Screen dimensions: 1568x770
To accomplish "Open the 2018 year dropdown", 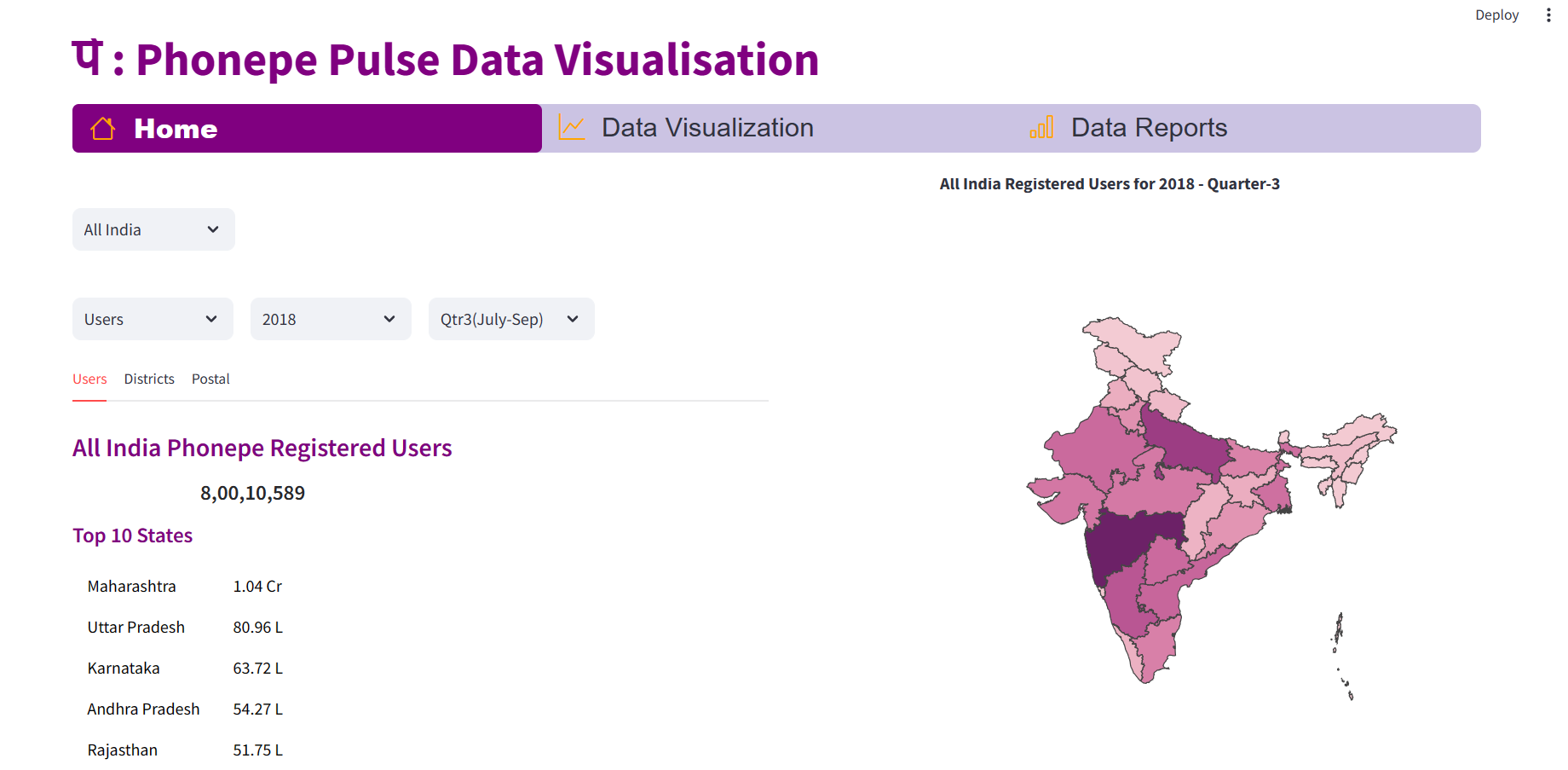I will tap(331, 318).
